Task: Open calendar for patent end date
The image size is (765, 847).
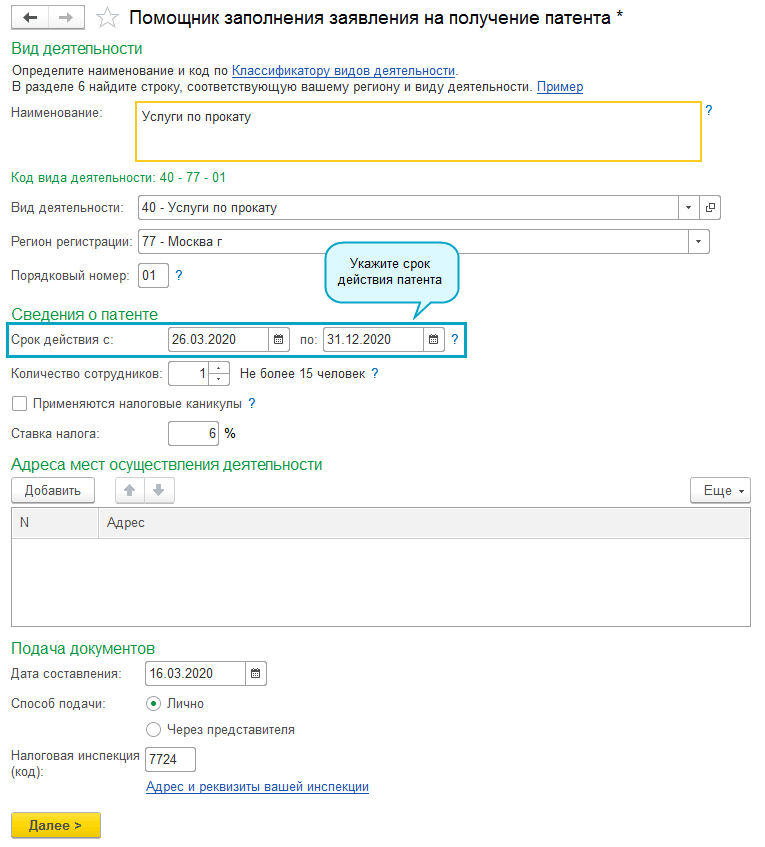Action: pos(433,340)
